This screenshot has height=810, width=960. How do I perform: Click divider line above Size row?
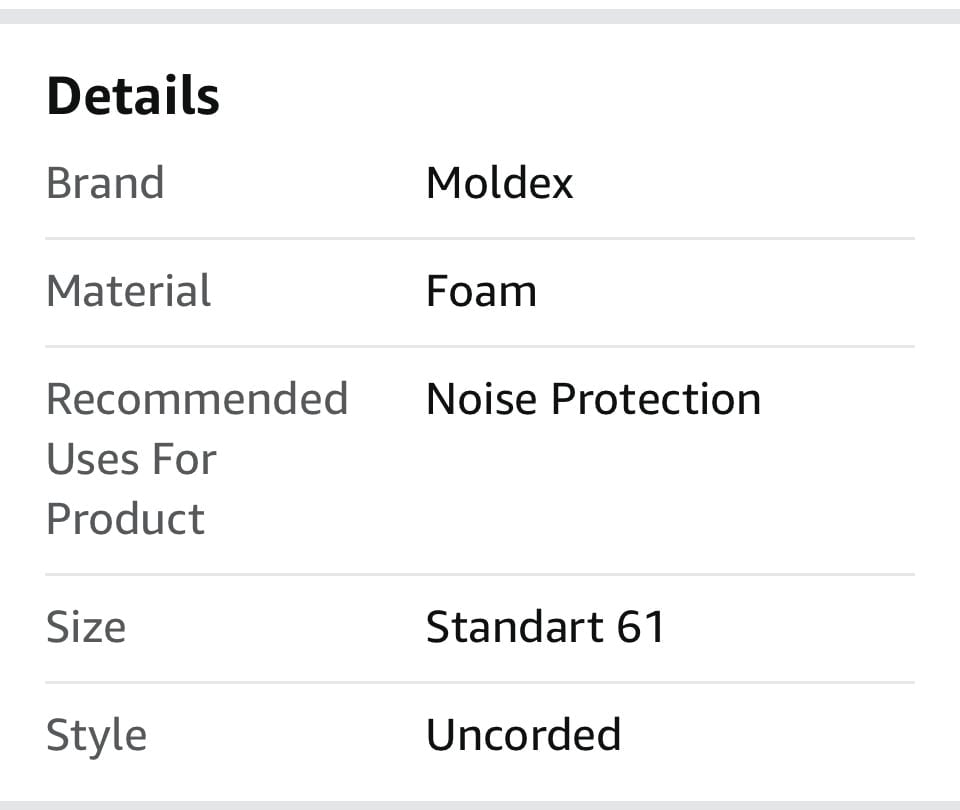pyautogui.click(x=480, y=575)
